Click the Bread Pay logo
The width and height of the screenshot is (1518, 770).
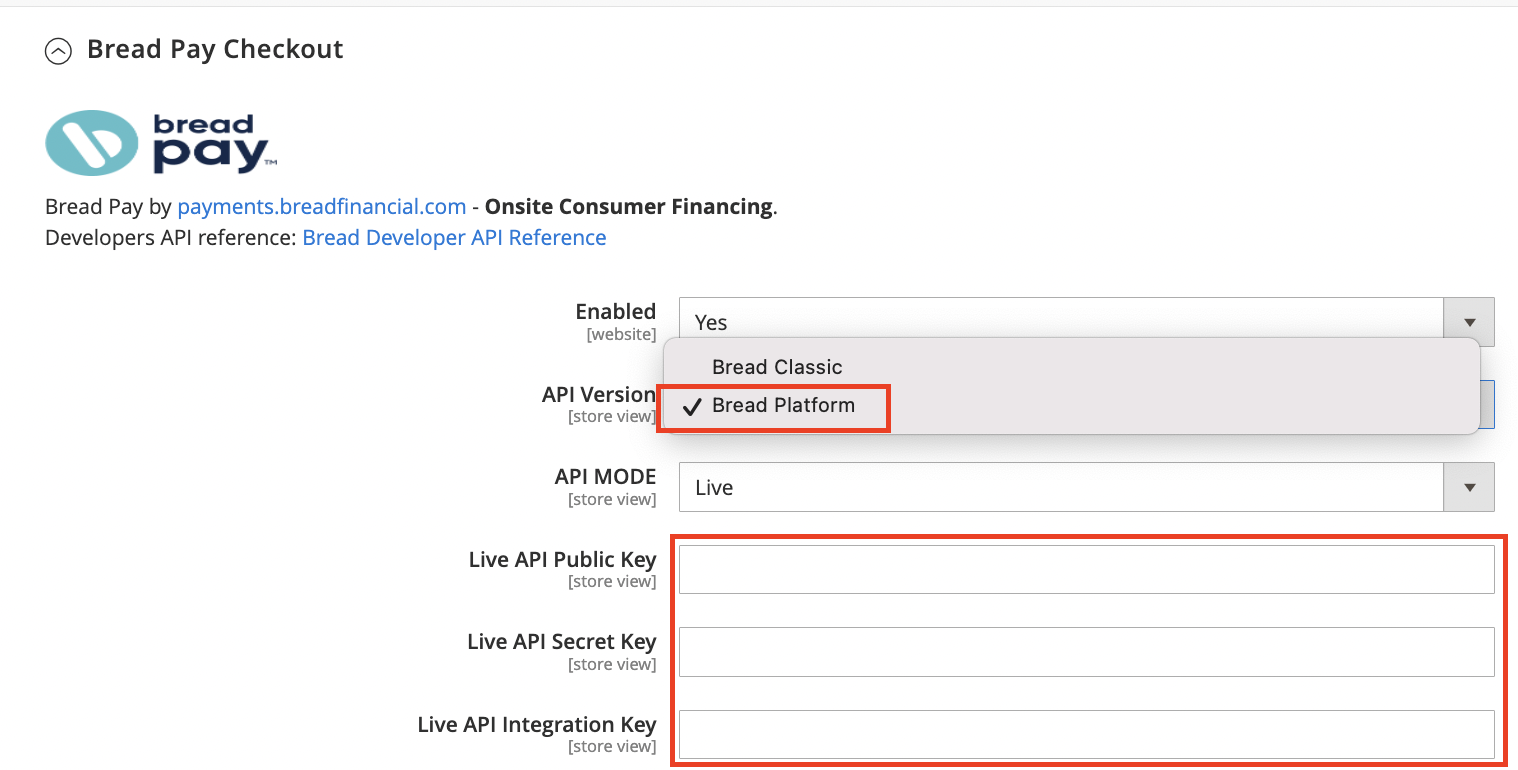(x=161, y=143)
